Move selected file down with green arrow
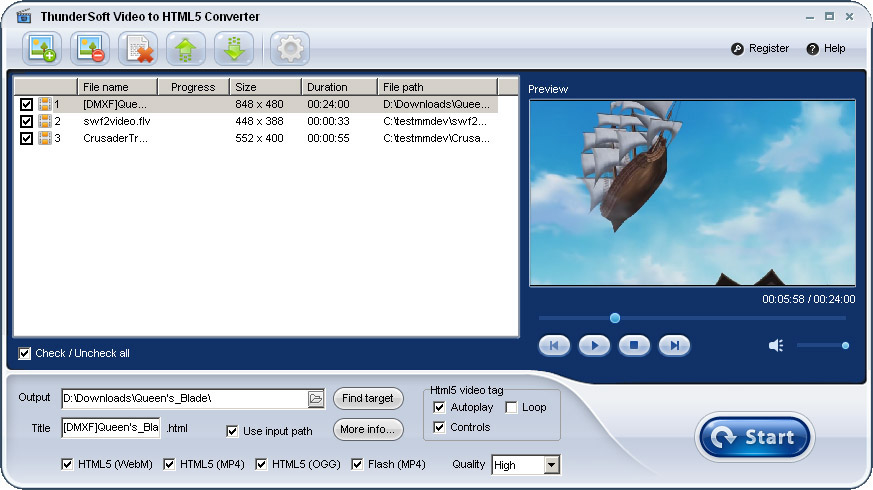The width and height of the screenshot is (873, 490). [x=234, y=47]
